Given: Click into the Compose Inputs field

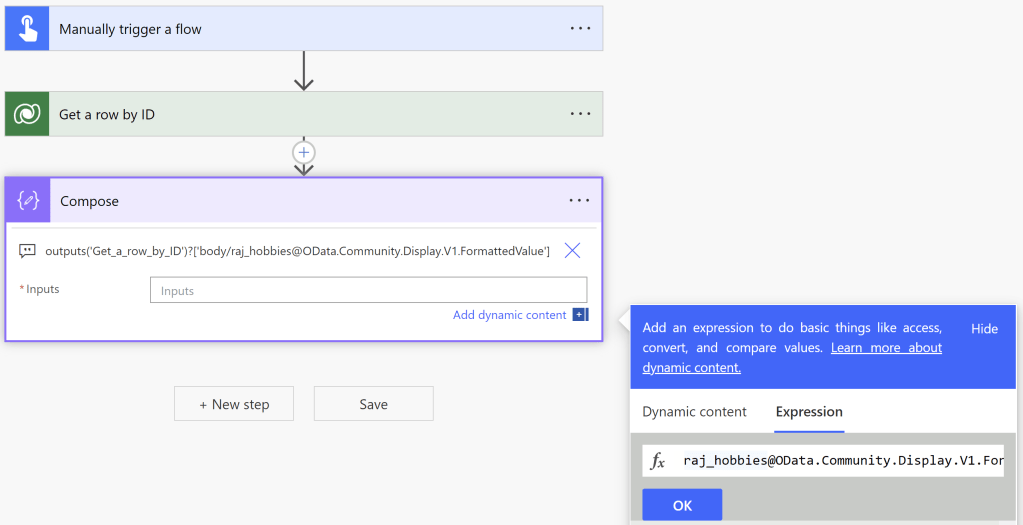Looking at the screenshot, I should 368,291.
